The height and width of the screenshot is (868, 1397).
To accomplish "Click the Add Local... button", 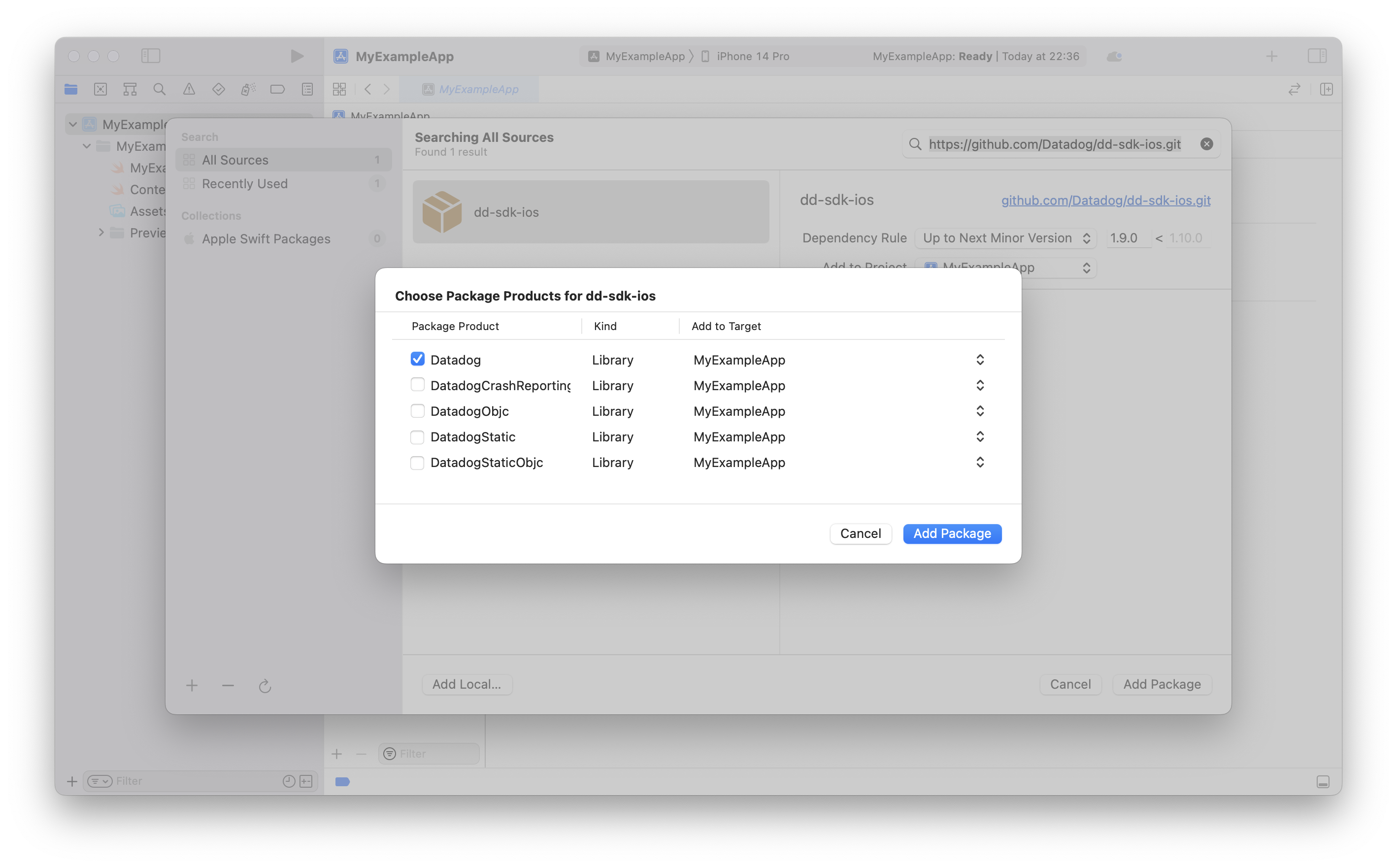I will 466,684.
